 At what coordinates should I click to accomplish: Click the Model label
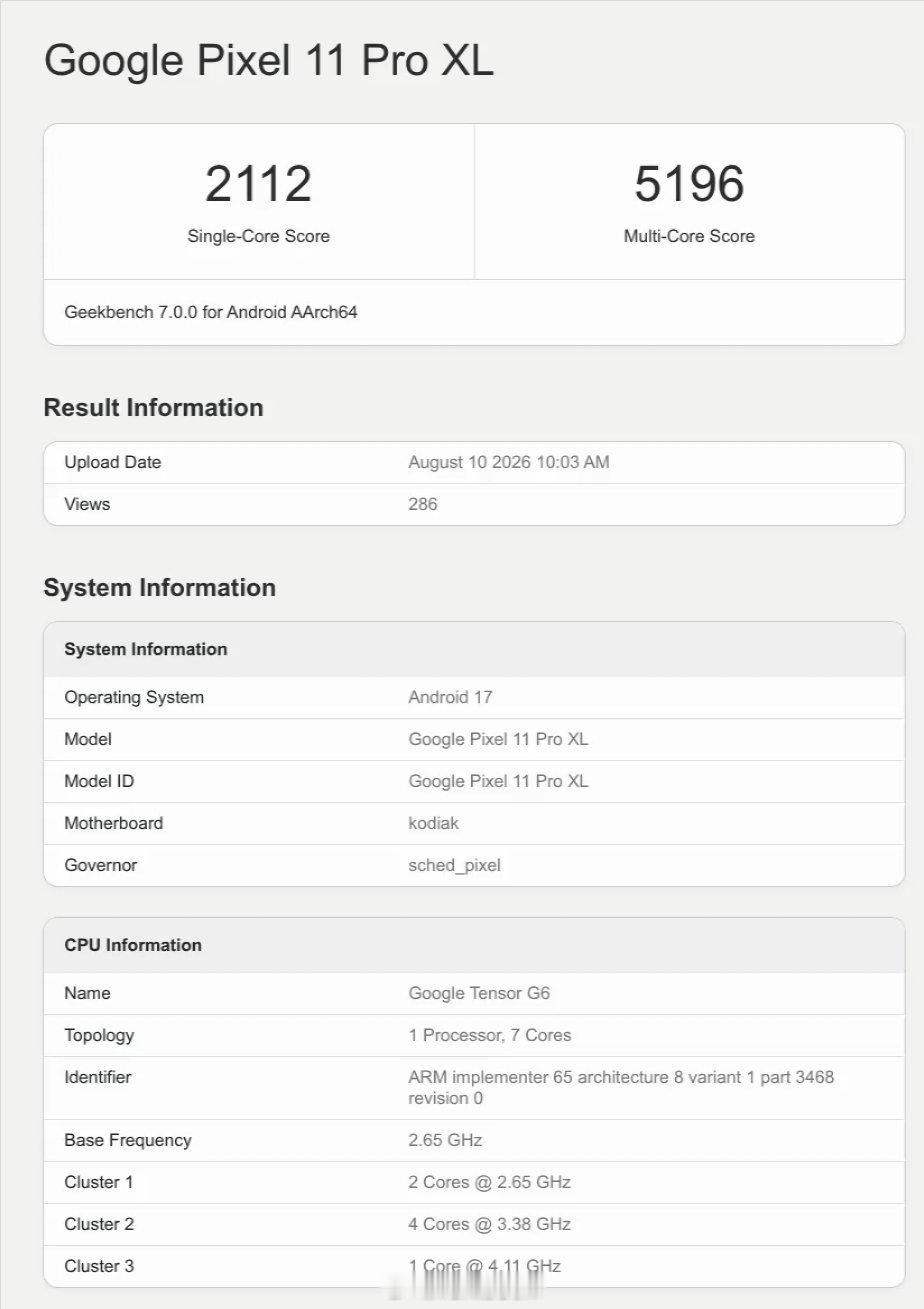tap(88, 739)
